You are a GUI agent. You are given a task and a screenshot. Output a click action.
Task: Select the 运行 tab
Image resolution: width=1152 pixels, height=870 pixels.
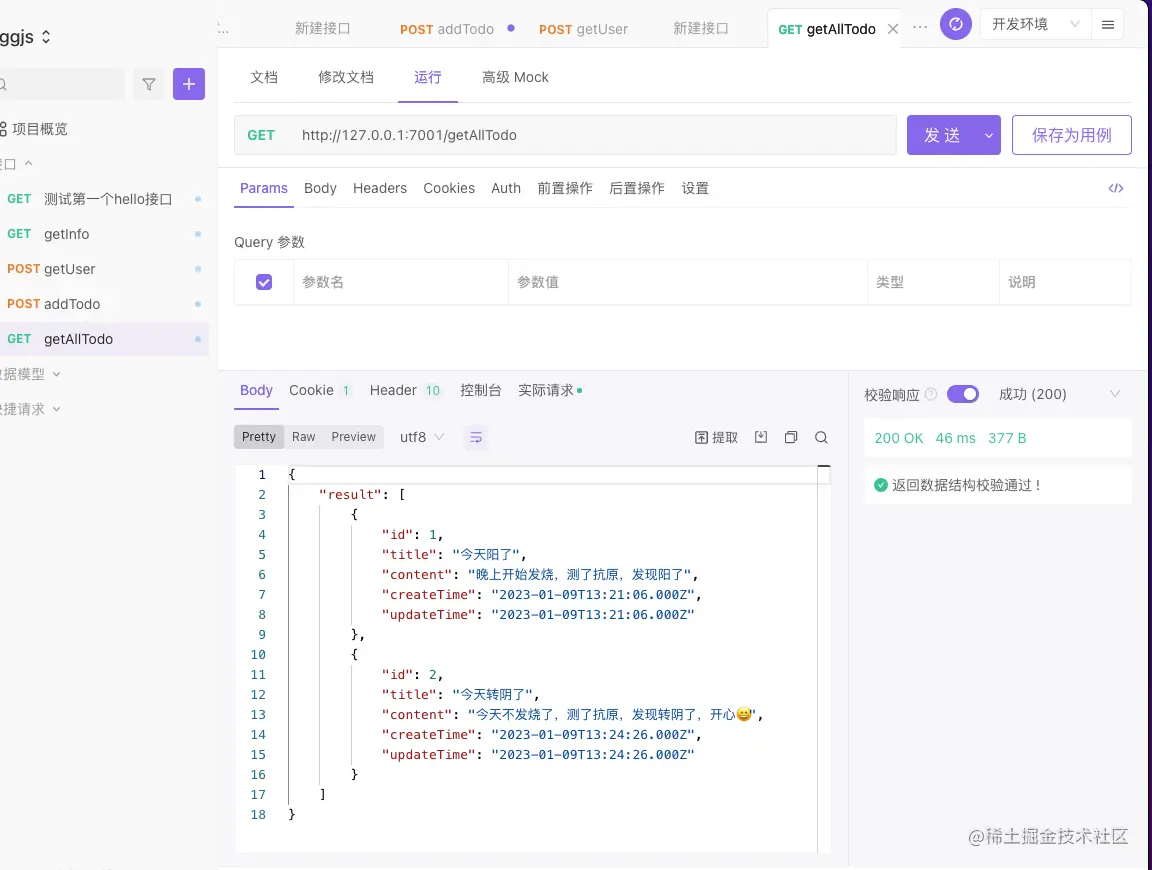coord(428,77)
